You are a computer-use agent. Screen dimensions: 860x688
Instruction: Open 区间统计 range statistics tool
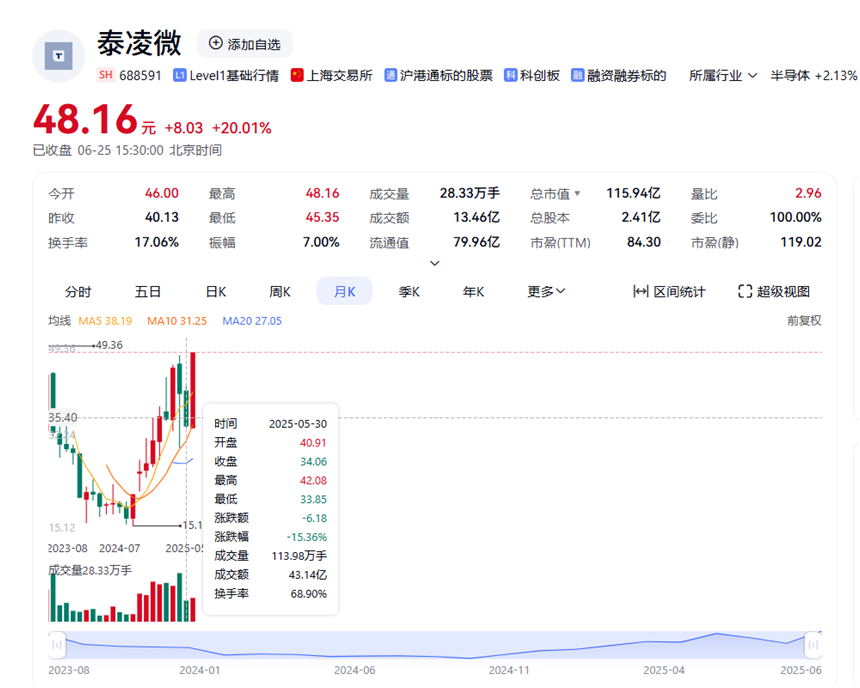click(669, 291)
